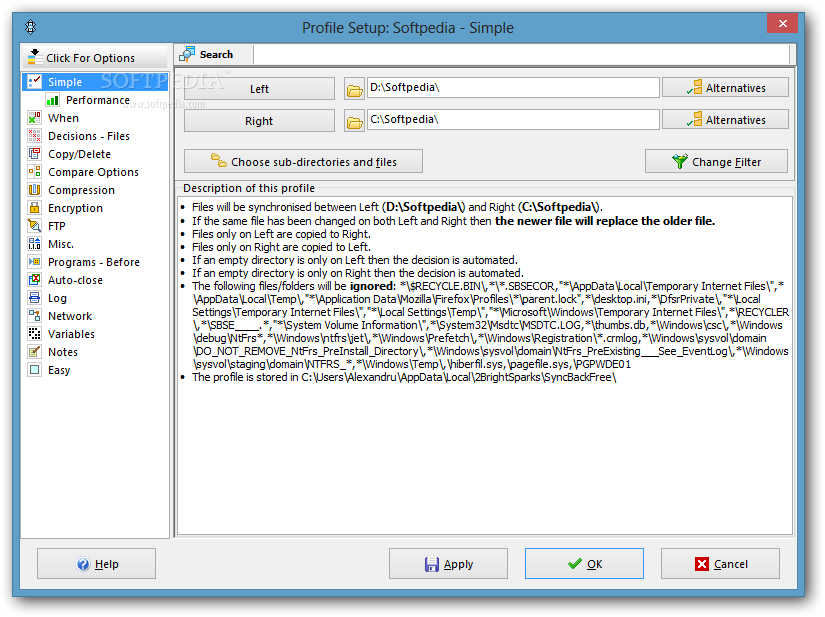Close the Profile Setup window

point(782,24)
